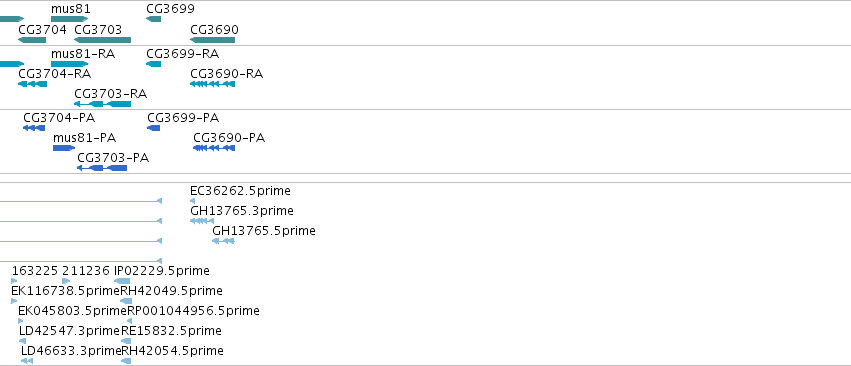851x366 pixels.
Task: Select the CG3690 gene bar
Action: point(212,40)
